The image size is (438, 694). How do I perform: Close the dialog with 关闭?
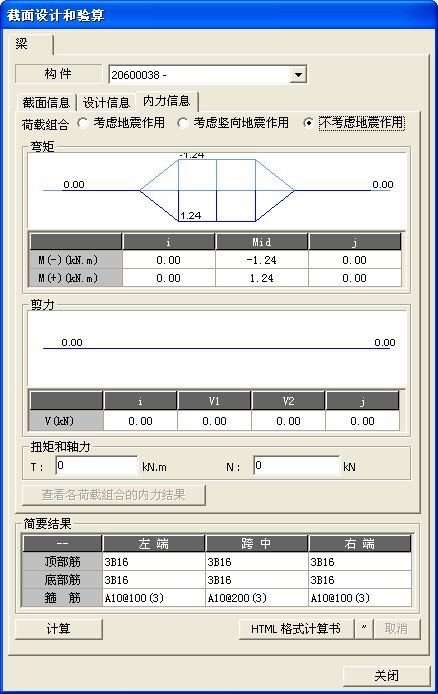click(386, 675)
